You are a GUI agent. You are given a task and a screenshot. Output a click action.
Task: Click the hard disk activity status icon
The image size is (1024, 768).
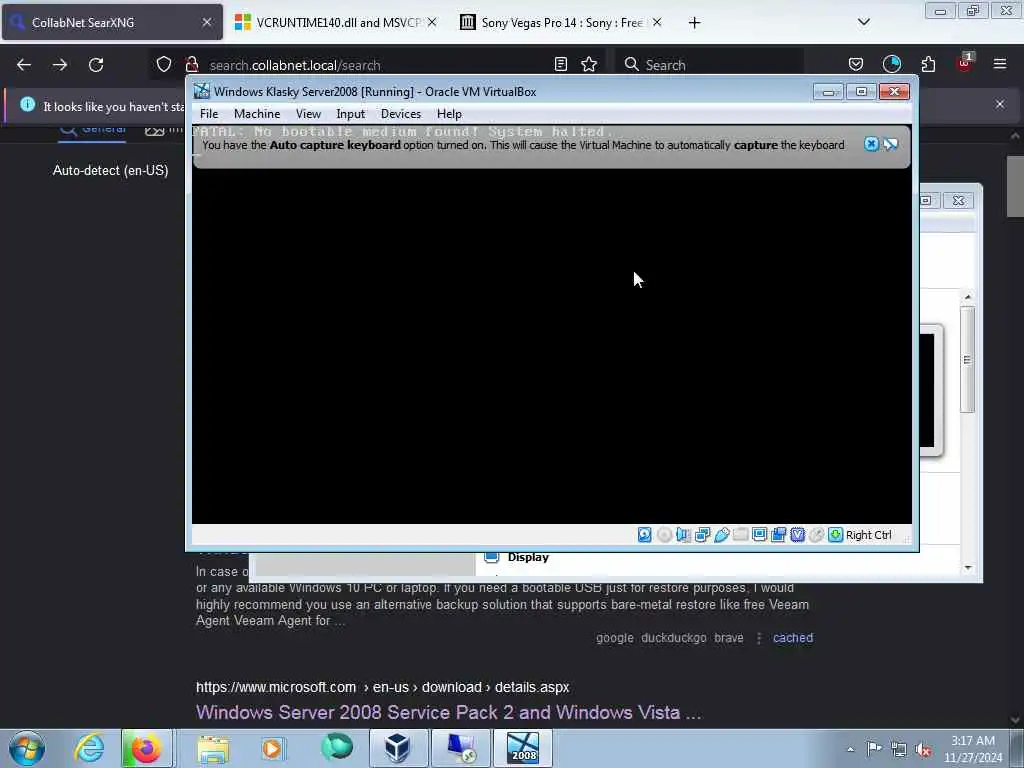click(x=645, y=535)
